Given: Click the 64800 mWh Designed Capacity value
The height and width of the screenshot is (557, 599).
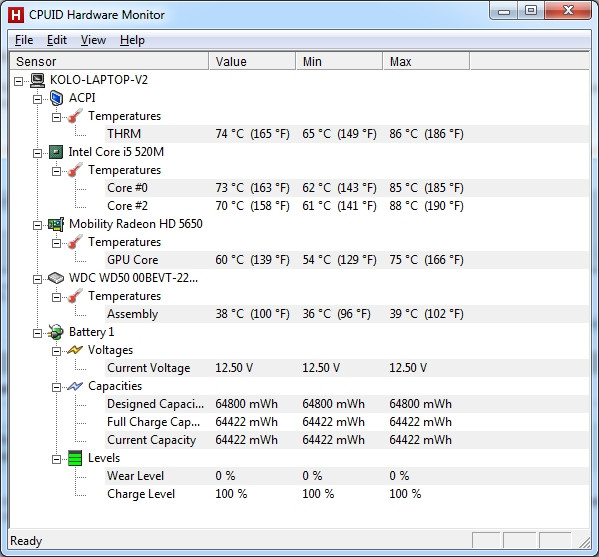Looking at the screenshot, I should point(246,404).
